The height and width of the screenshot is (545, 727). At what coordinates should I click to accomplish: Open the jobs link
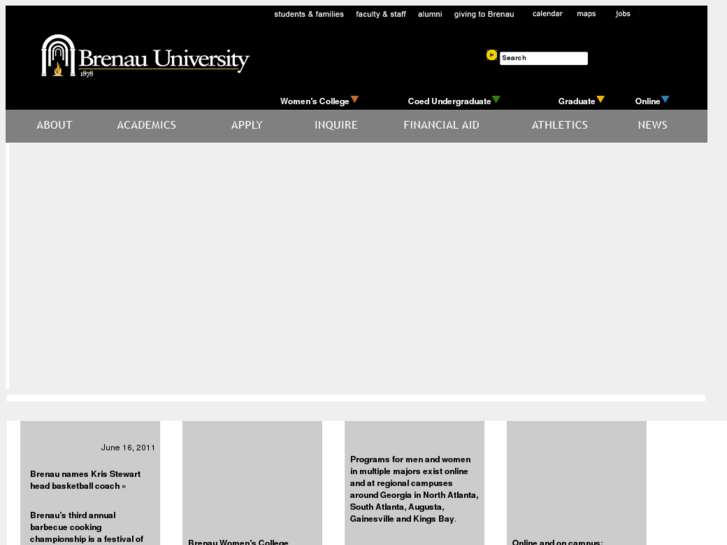tap(623, 14)
